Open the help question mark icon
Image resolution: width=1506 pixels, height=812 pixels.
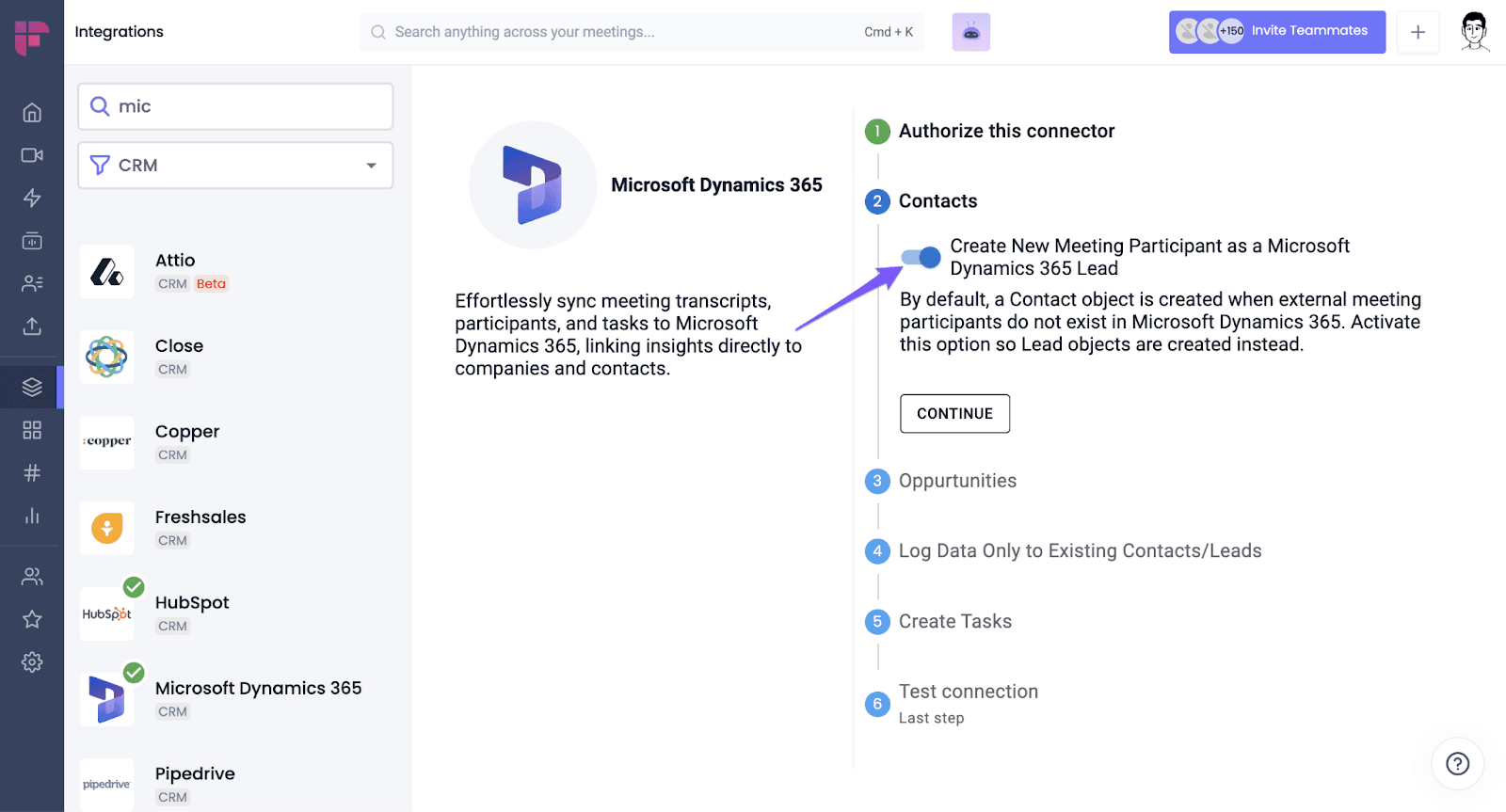tap(1457, 763)
